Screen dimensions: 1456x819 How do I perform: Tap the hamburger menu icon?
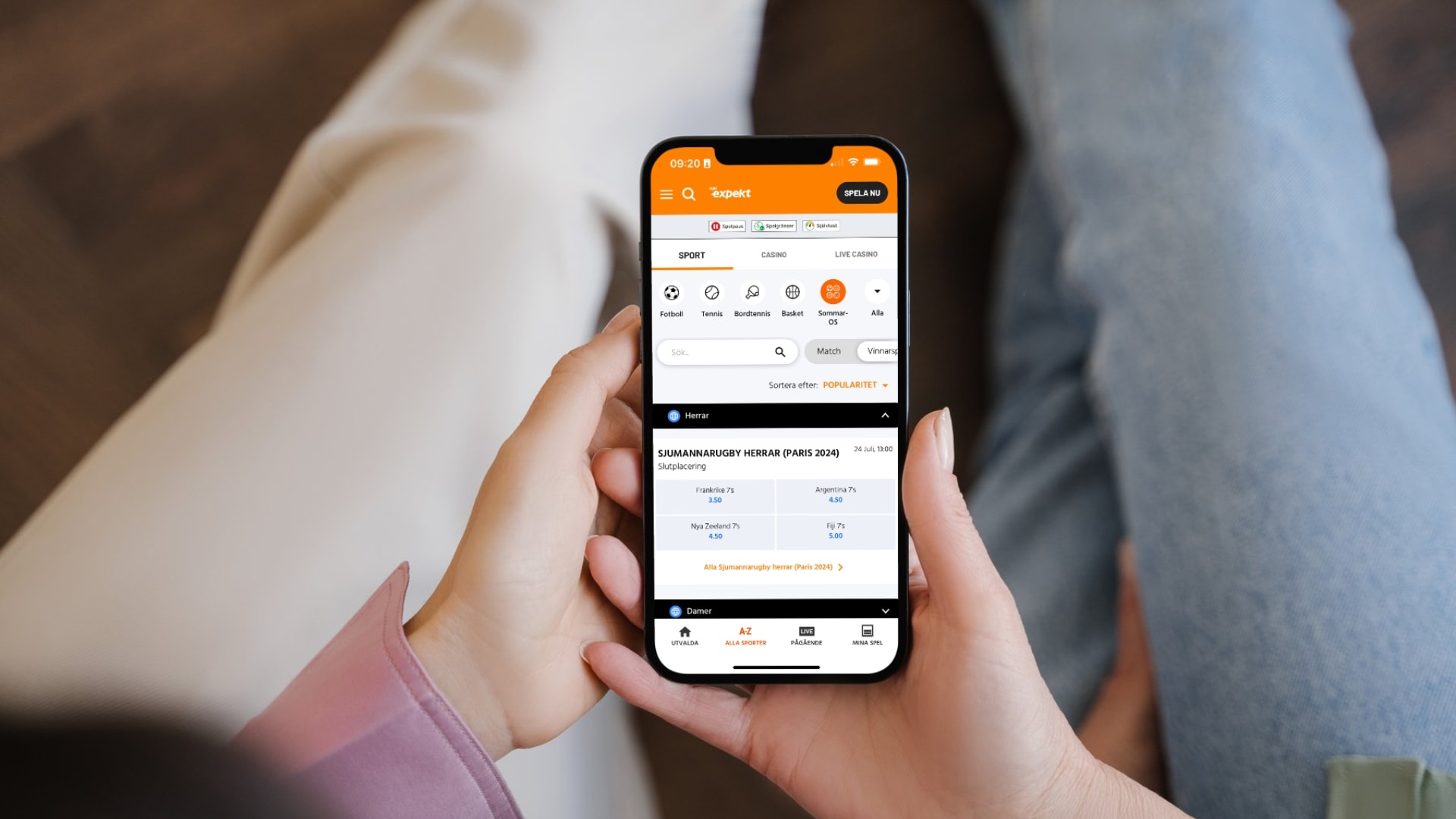[x=667, y=192]
